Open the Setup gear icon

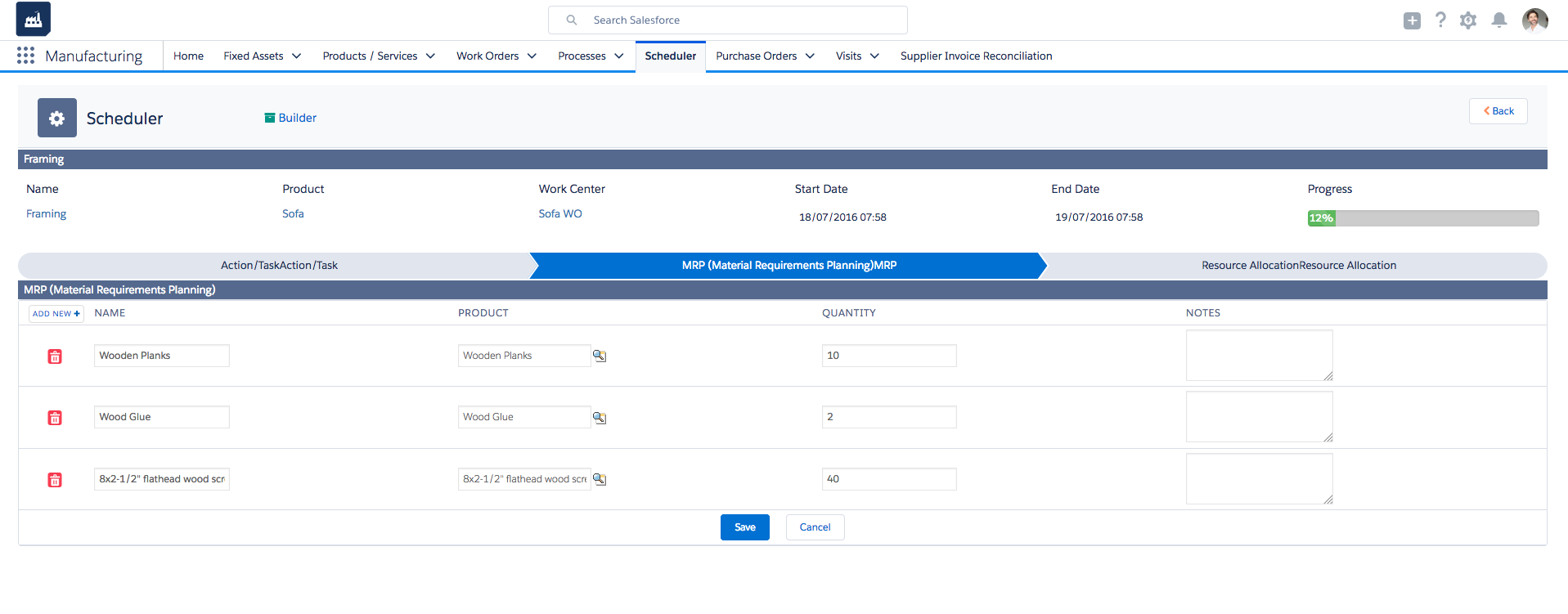click(1468, 20)
